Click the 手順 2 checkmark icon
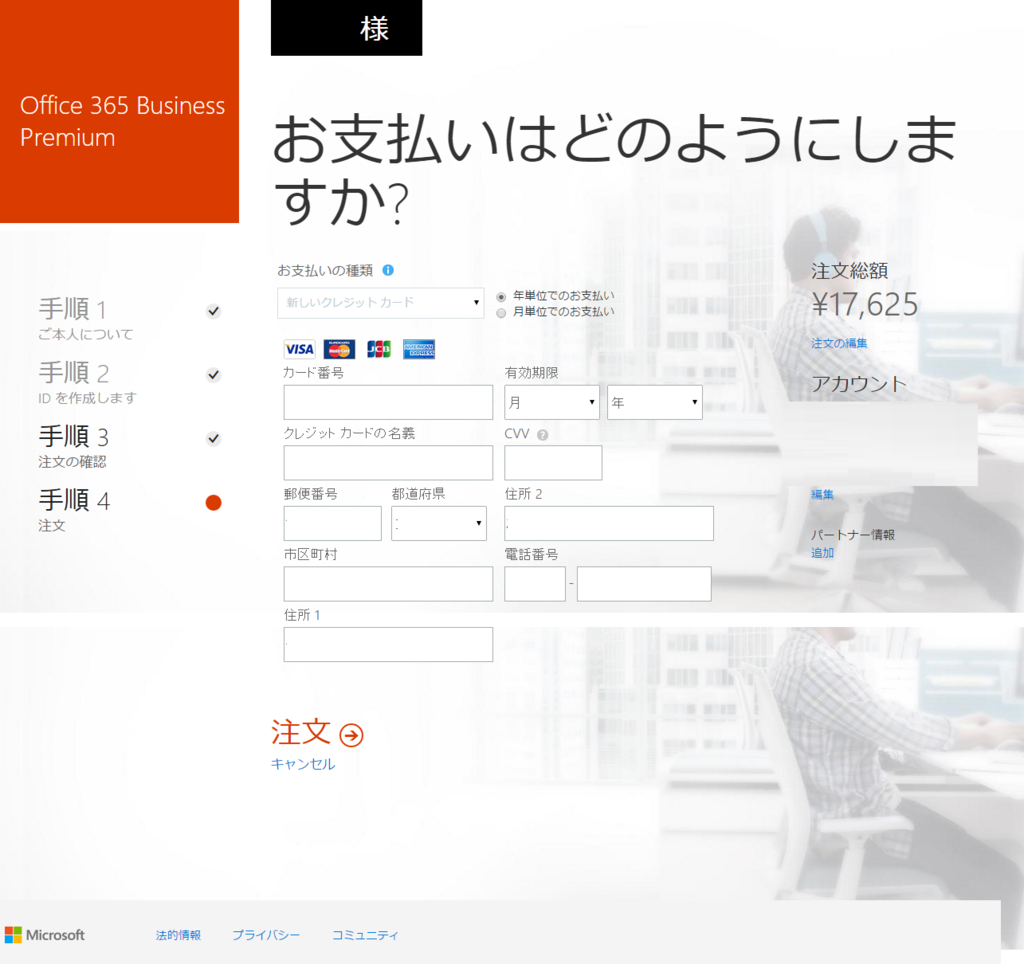Image resolution: width=1024 pixels, height=964 pixels. pos(214,375)
